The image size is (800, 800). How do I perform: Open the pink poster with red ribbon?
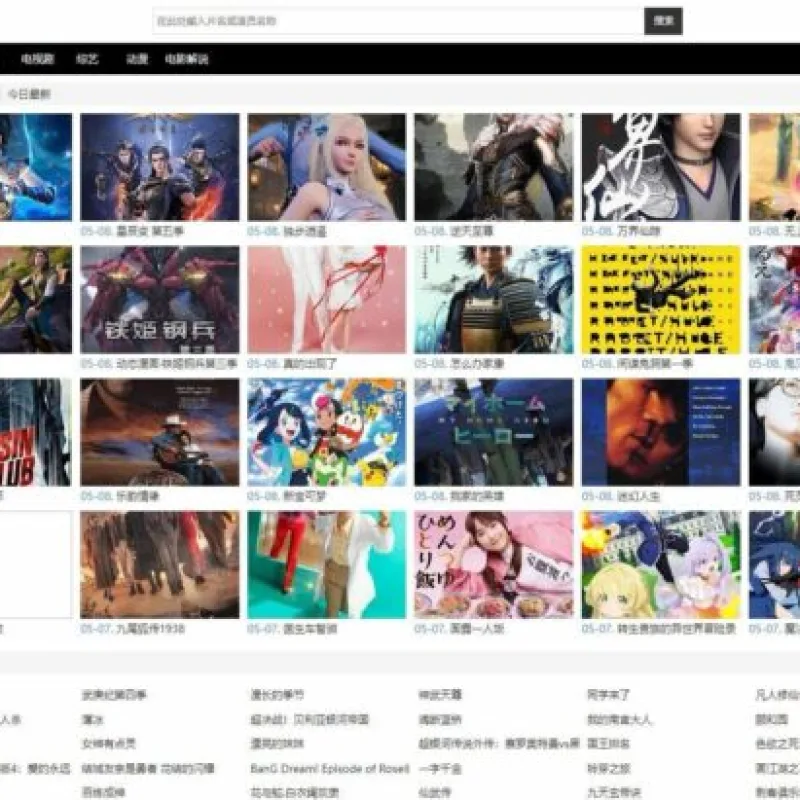[327, 299]
